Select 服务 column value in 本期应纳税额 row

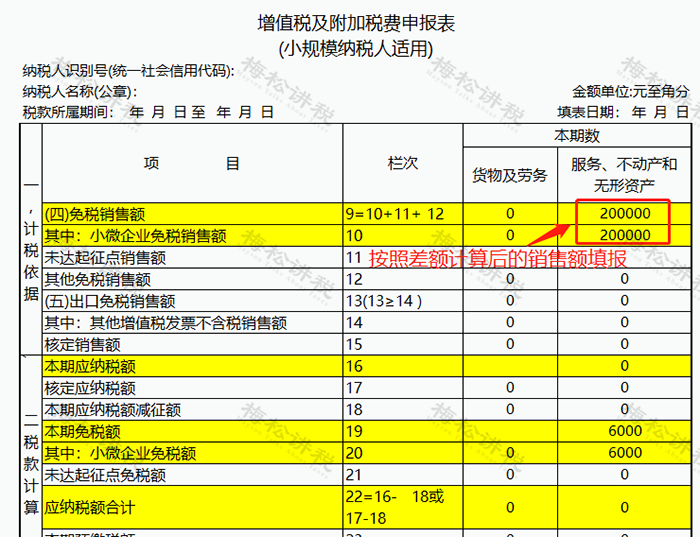[x=625, y=366]
